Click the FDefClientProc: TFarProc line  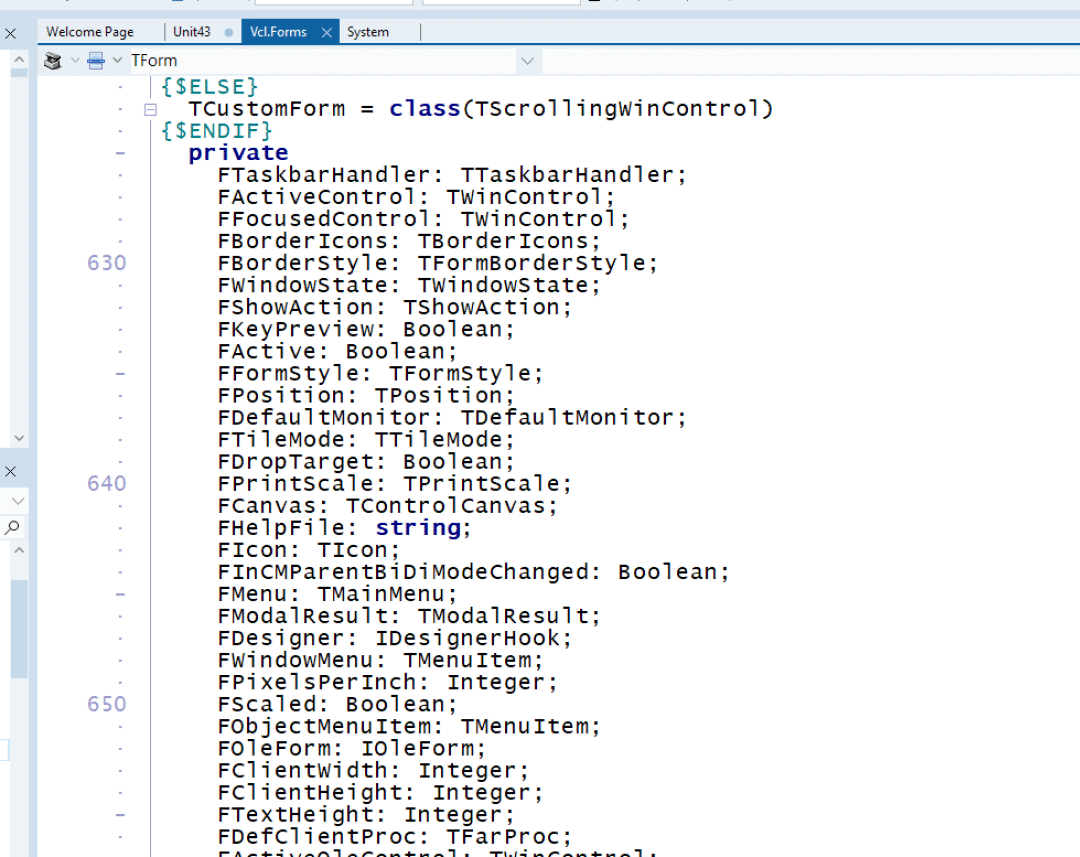(395, 836)
